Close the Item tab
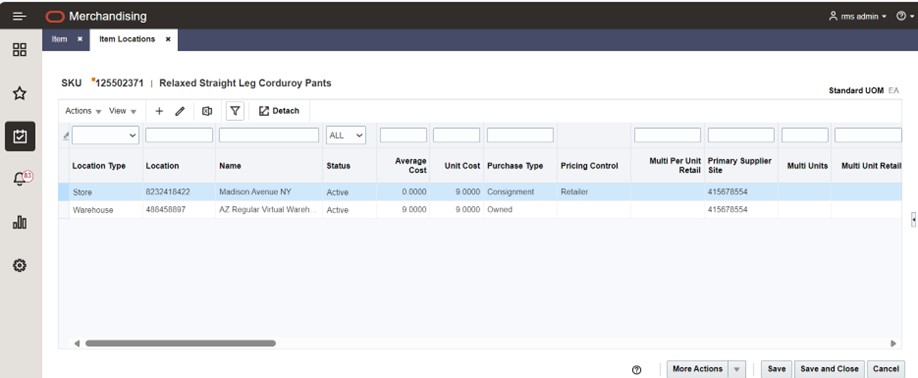The height and width of the screenshot is (378, 918). [x=80, y=39]
